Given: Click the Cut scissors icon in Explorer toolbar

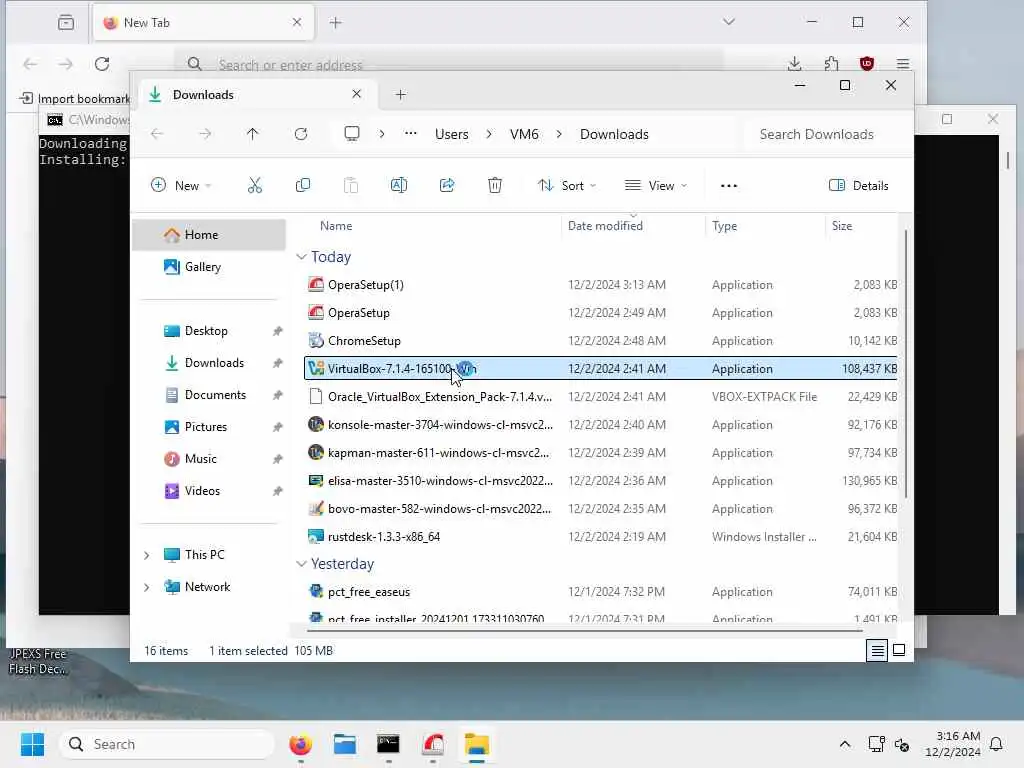Looking at the screenshot, I should coord(255,185).
